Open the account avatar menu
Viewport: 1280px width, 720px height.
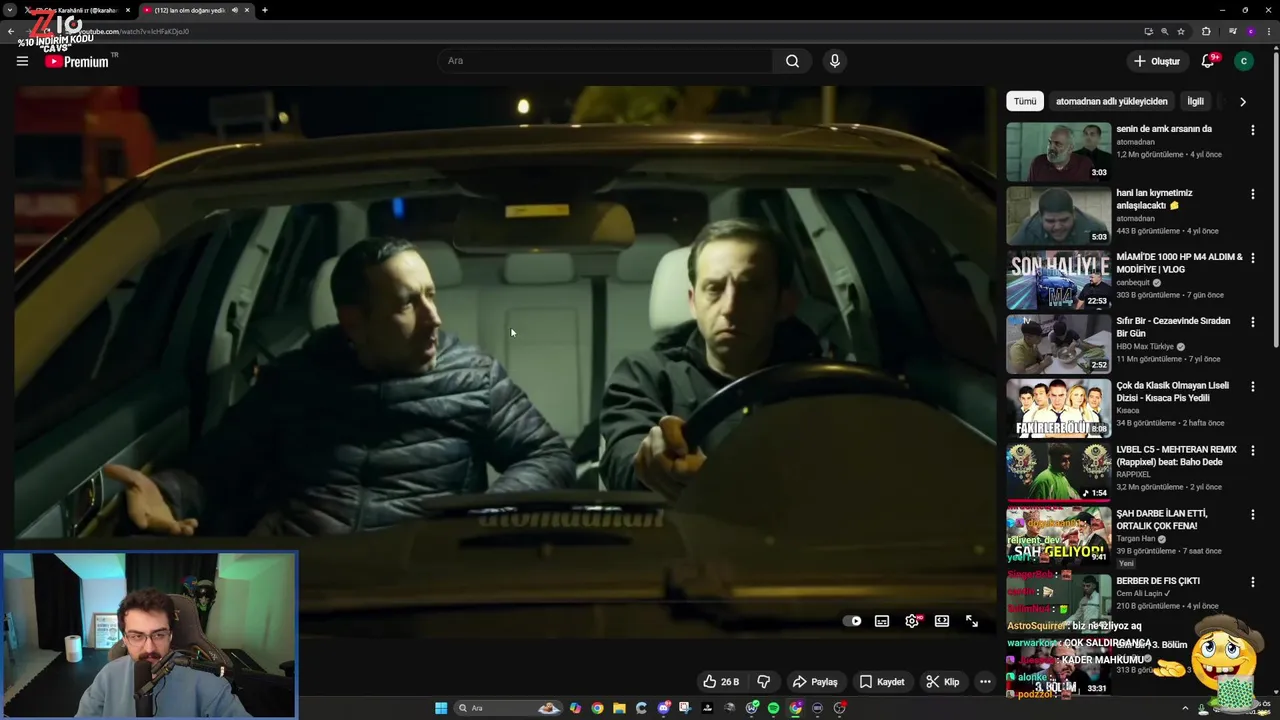click(1244, 61)
